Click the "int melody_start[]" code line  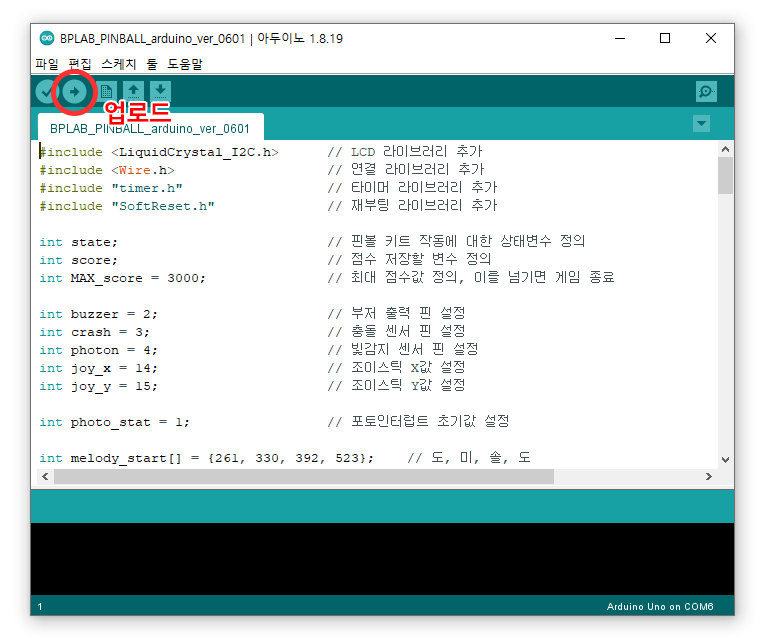coord(207,458)
